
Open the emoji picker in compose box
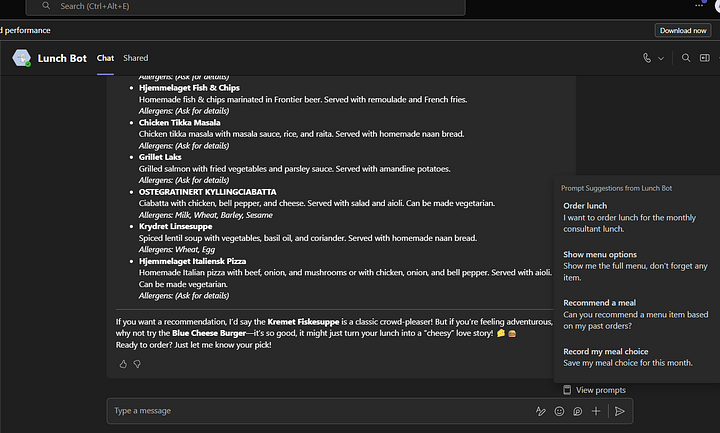tap(559, 411)
